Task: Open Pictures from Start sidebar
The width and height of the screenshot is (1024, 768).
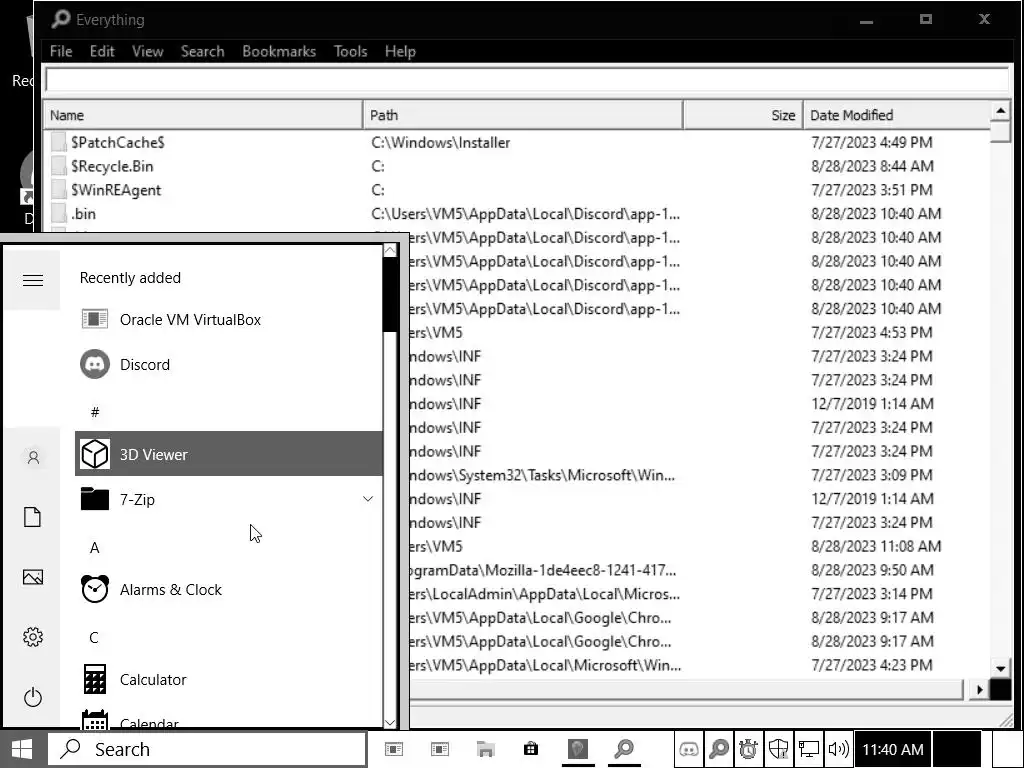Action: point(33,577)
